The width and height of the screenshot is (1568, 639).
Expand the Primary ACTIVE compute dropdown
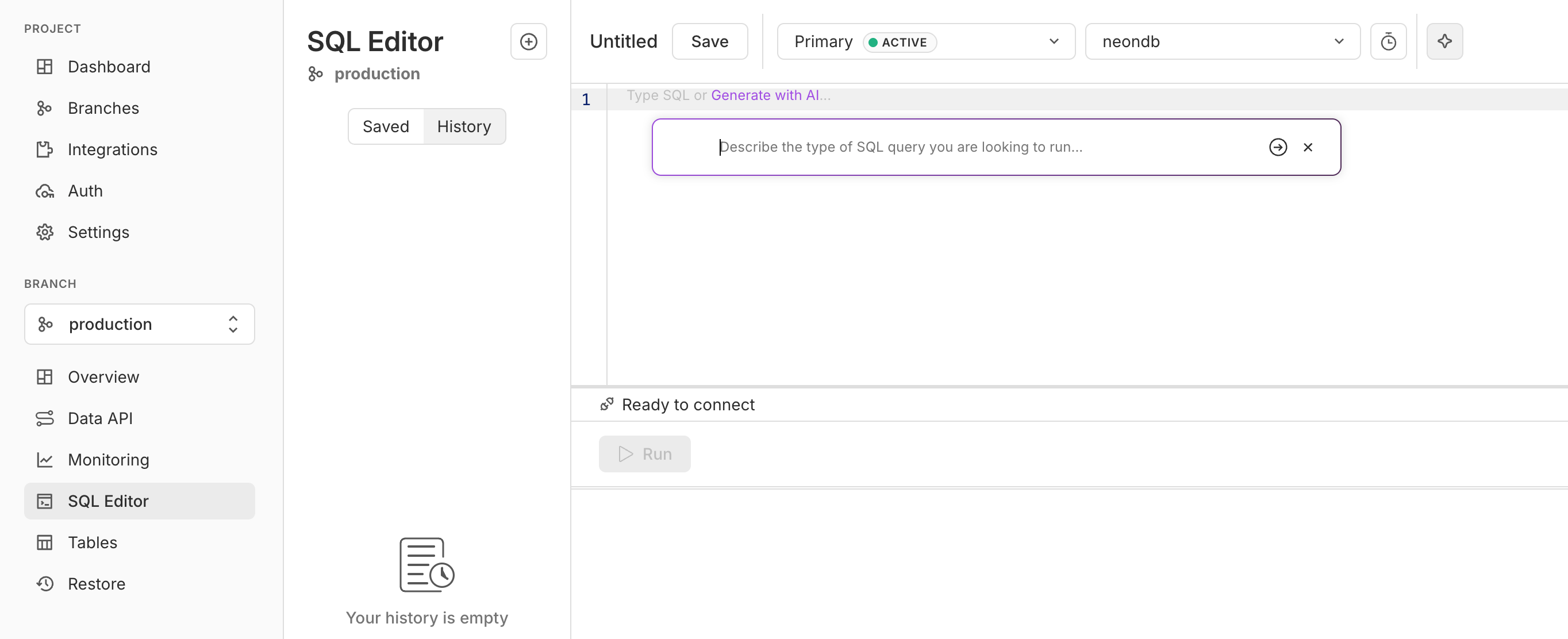(x=925, y=41)
